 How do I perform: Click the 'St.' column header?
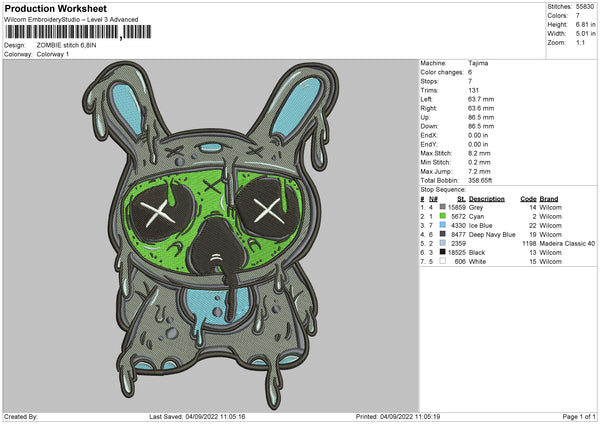(461, 199)
